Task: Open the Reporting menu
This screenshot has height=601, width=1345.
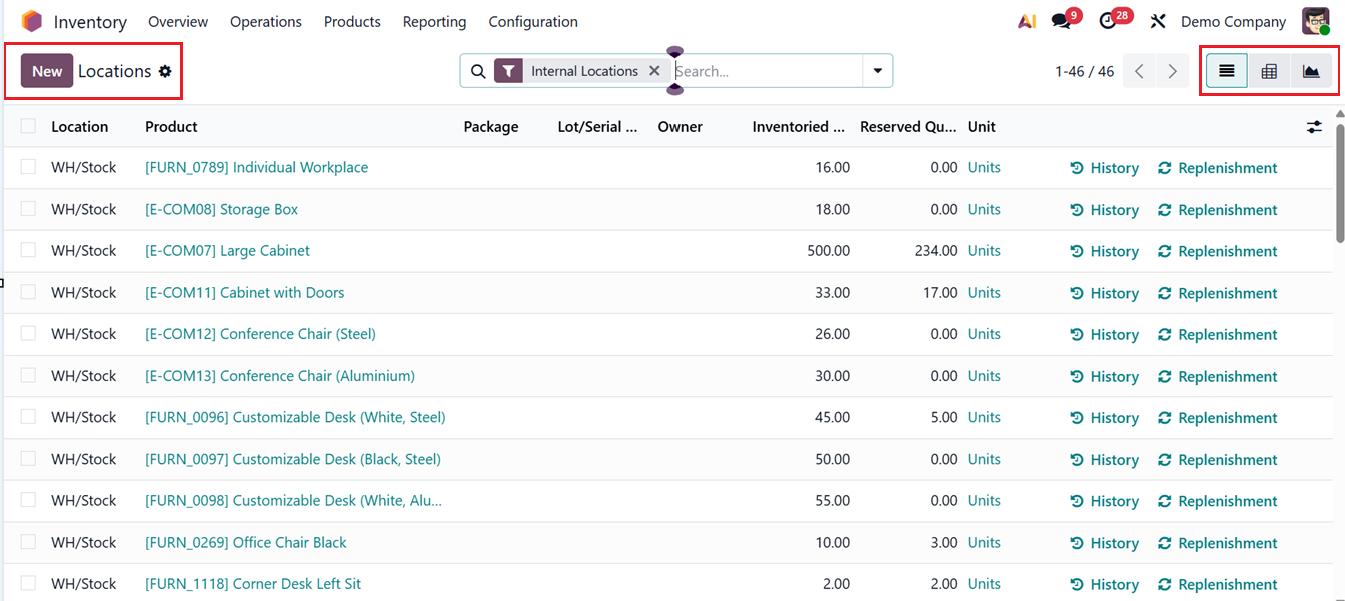Action: pyautogui.click(x=434, y=21)
